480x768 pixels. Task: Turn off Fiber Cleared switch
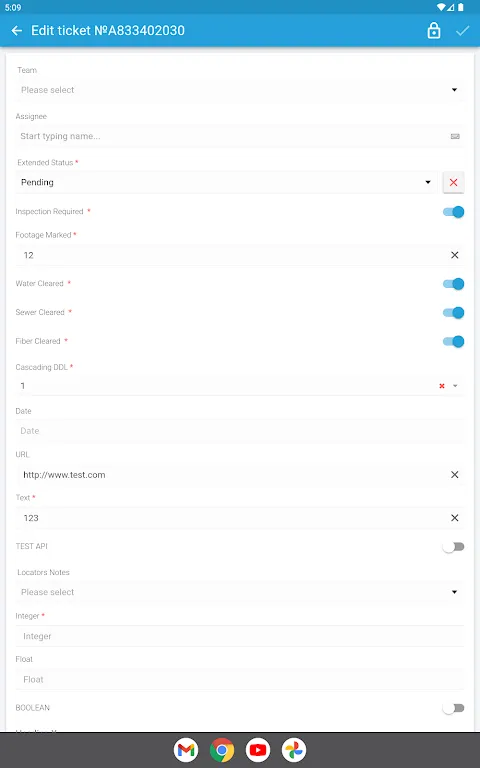click(453, 341)
